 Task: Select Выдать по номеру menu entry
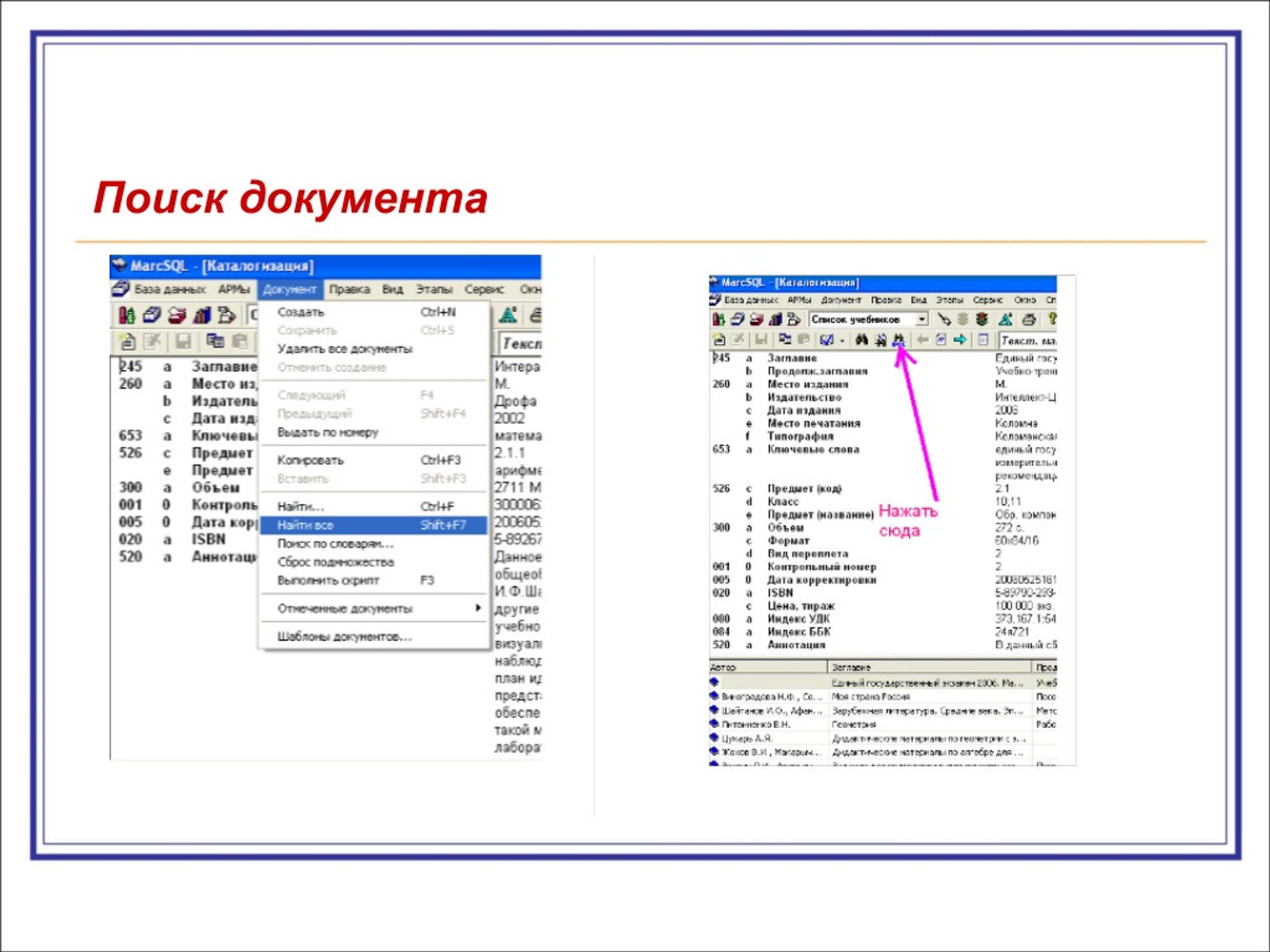pyautogui.click(x=374, y=432)
